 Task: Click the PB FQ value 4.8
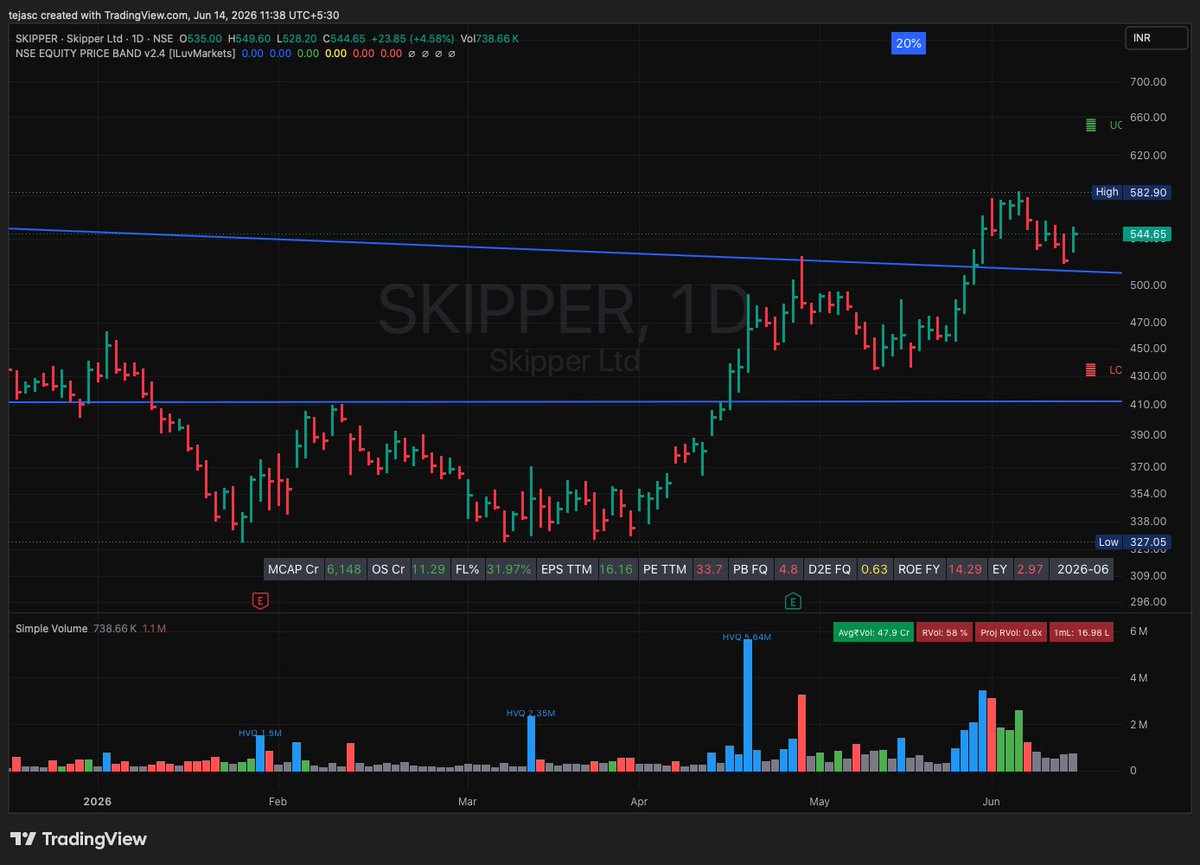(788, 569)
